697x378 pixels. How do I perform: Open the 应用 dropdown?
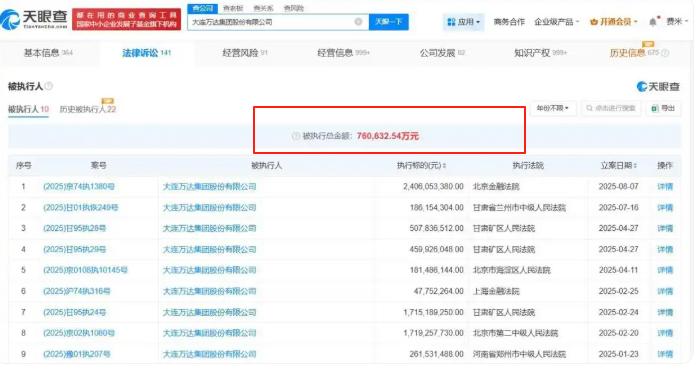click(463, 22)
